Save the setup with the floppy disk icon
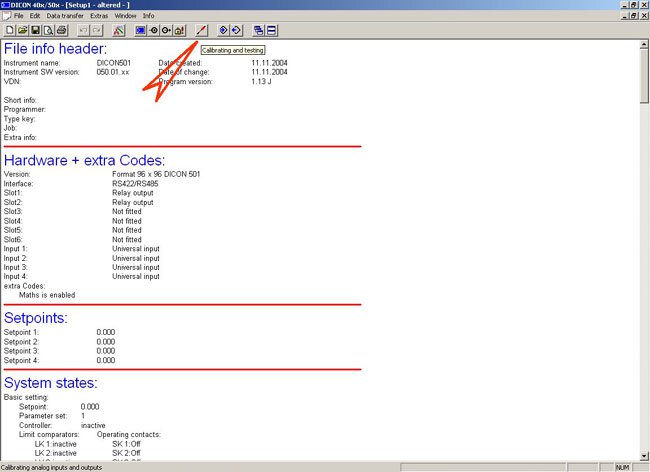Screen dimensions: 650x472 (34, 30)
